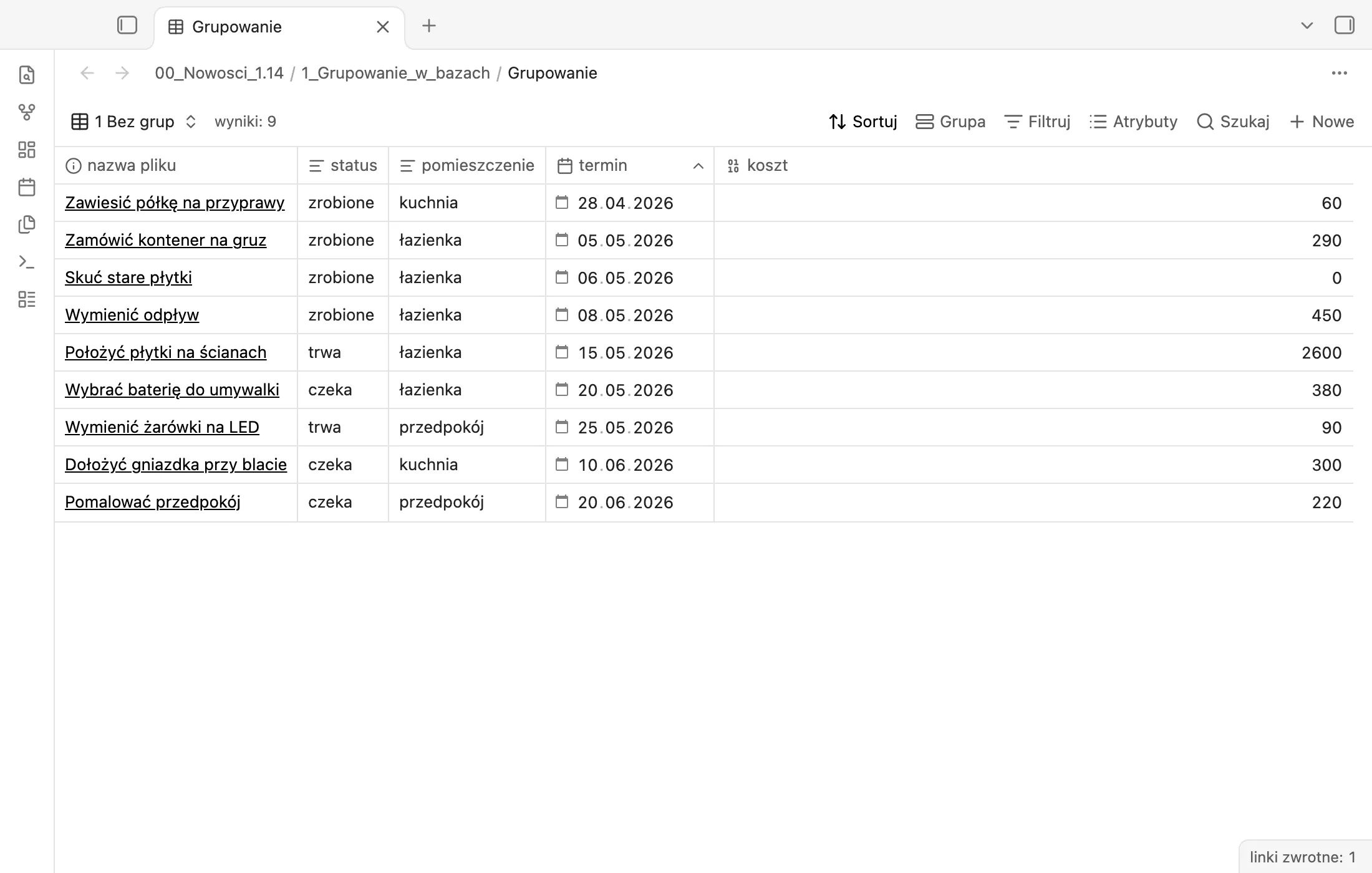Toggle the right sidebar panel icon
1372x873 pixels.
[x=1344, y=26]
